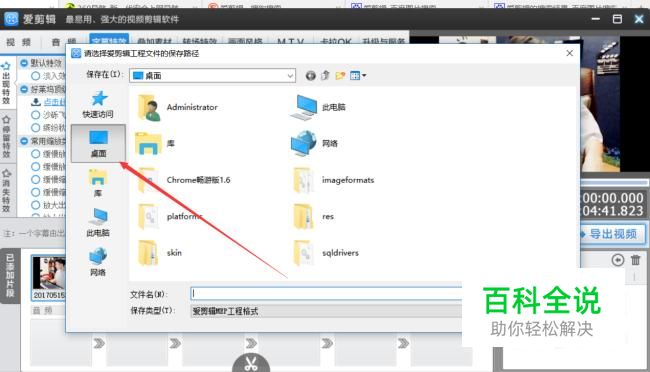Open the 保存在 location dropdown
This screenshot has width=650, height=372.
(212, 75)
